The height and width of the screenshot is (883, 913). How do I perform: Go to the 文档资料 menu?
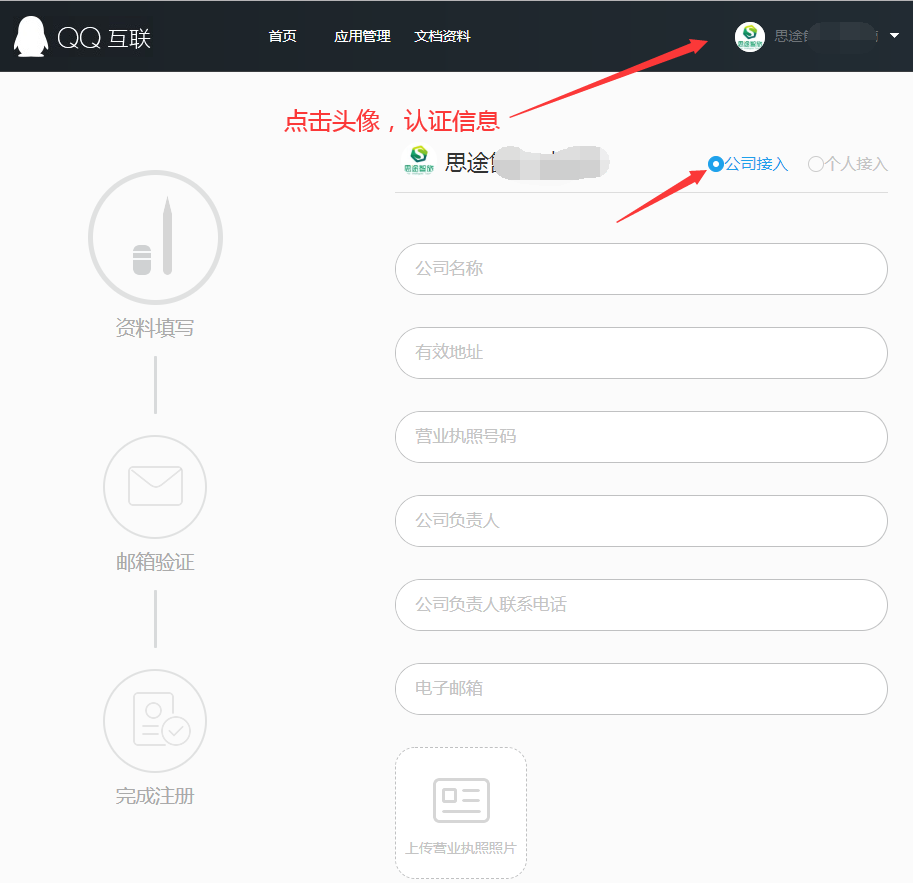coord(442,37)
